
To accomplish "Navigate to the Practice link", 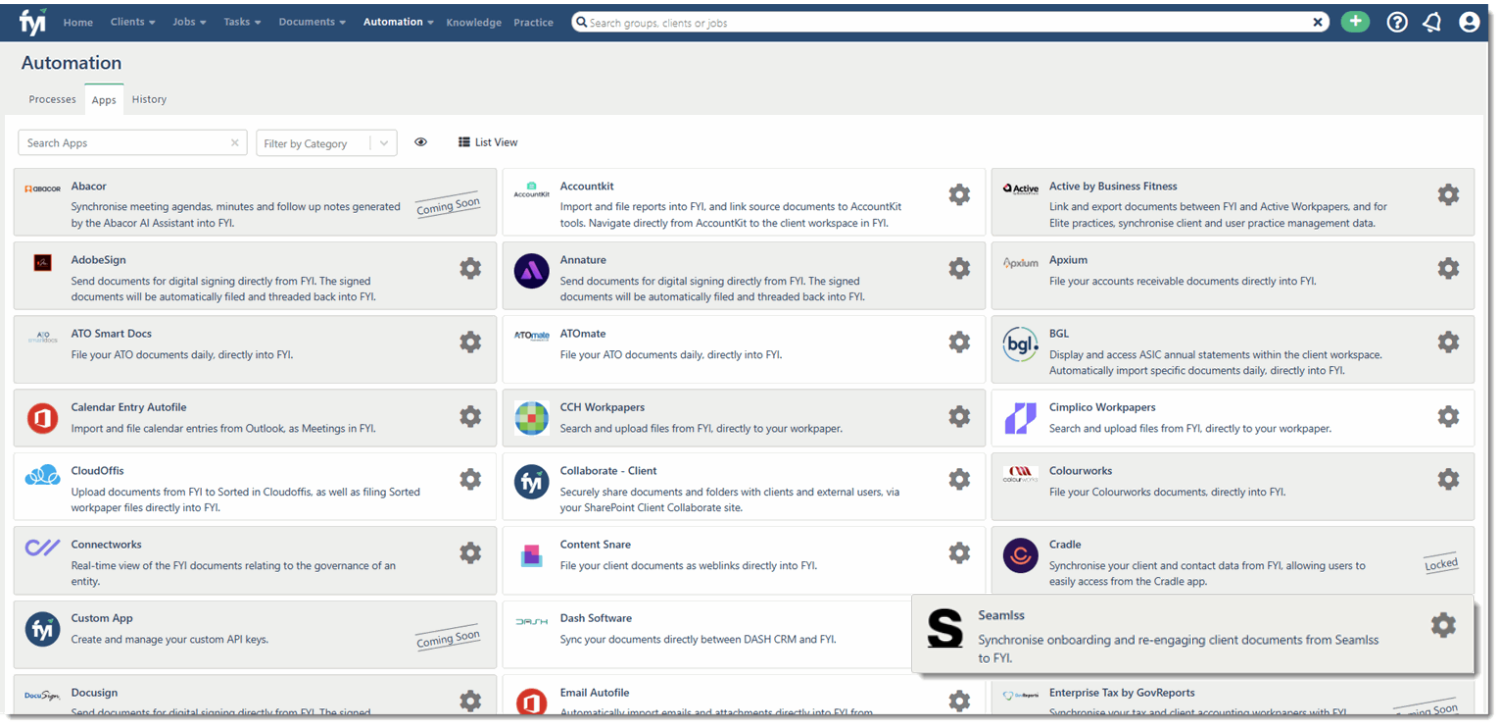I will [x=533, y=22].
